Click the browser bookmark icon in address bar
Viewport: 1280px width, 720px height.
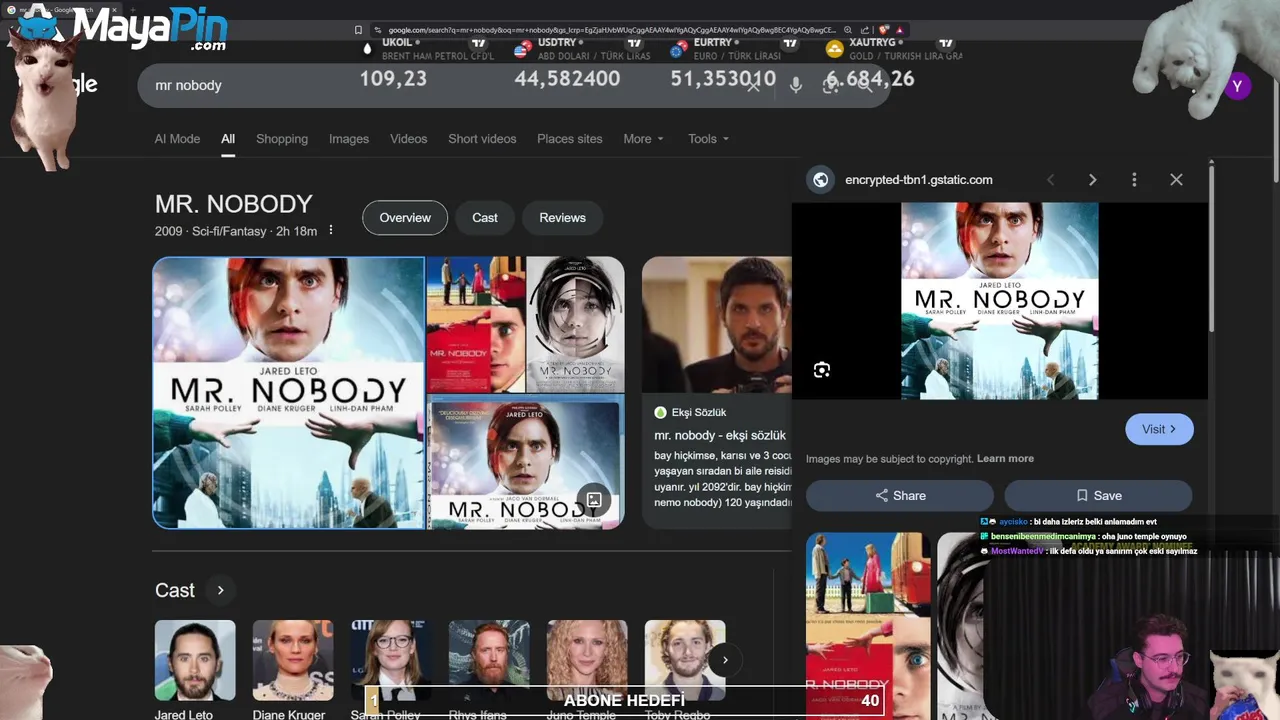tap(358, 30)
